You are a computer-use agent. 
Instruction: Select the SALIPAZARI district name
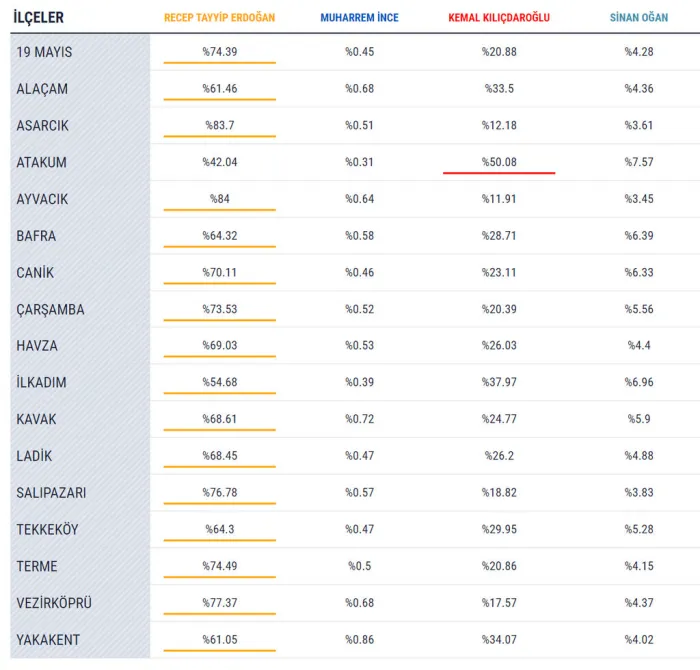tap(51, 493)
